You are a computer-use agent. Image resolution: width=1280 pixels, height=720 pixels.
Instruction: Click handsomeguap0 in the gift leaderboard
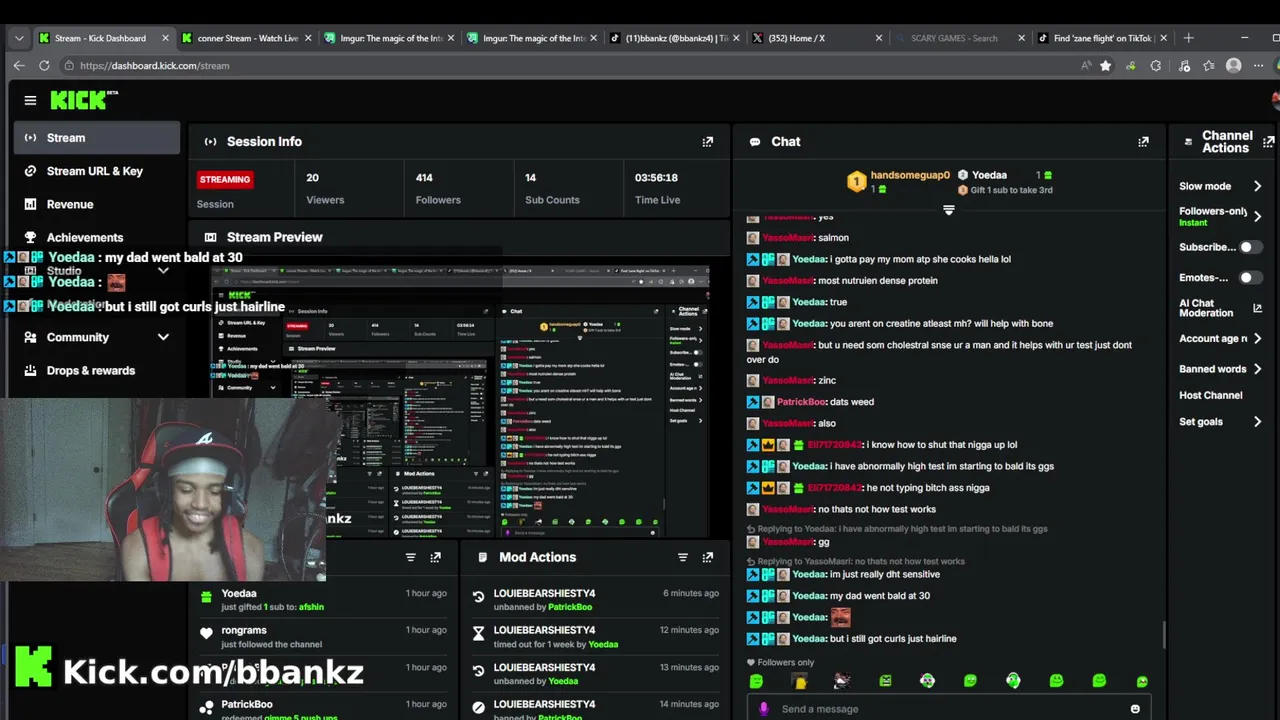point(910,175)
